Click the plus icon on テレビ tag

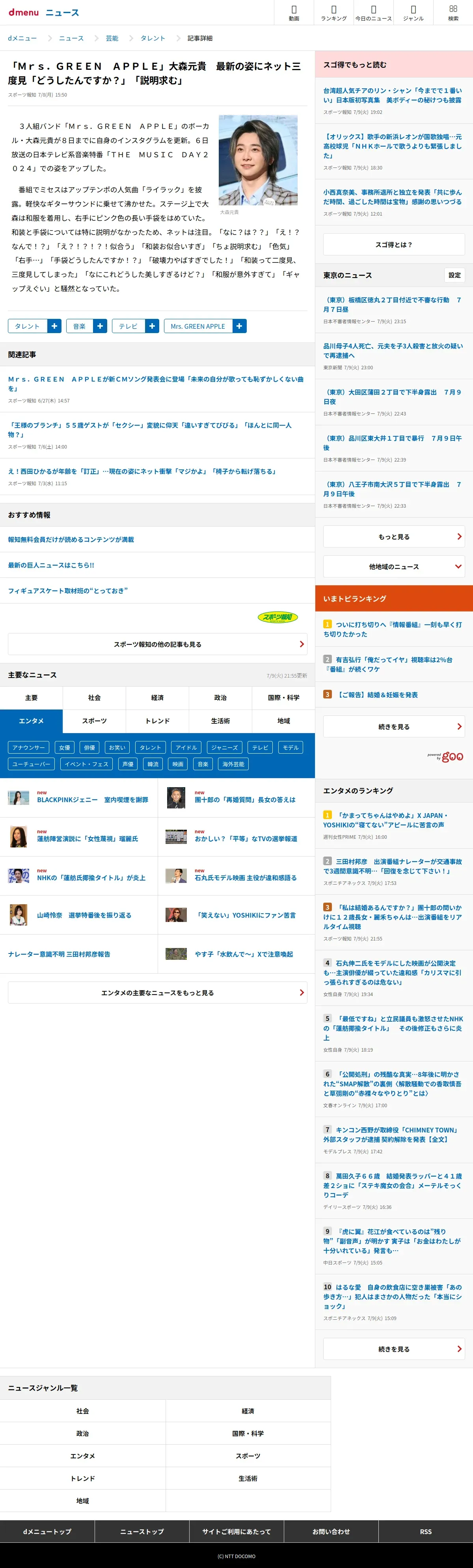tap(152, 326)
